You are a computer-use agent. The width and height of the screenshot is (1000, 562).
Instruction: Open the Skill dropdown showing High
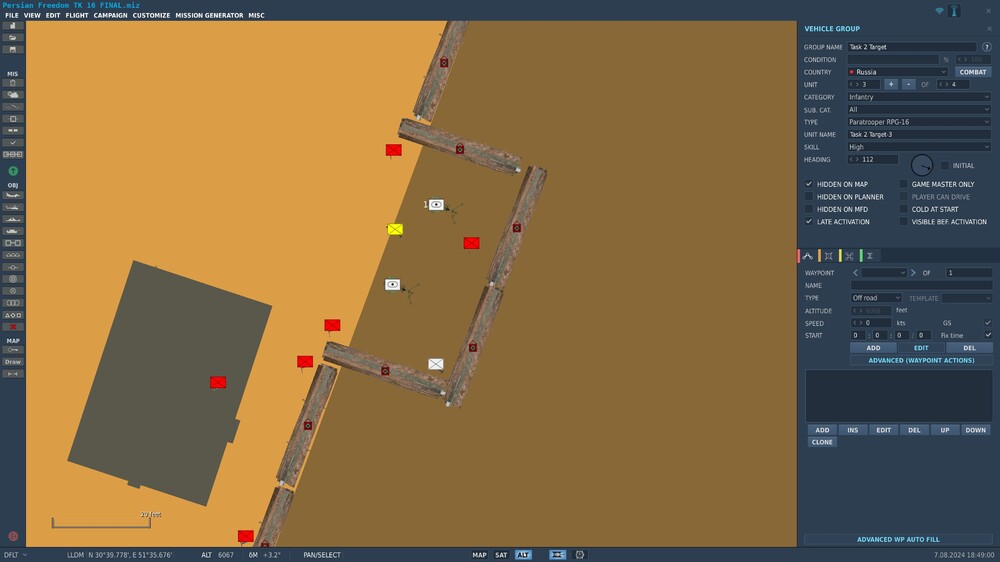[x=919, y=147]
